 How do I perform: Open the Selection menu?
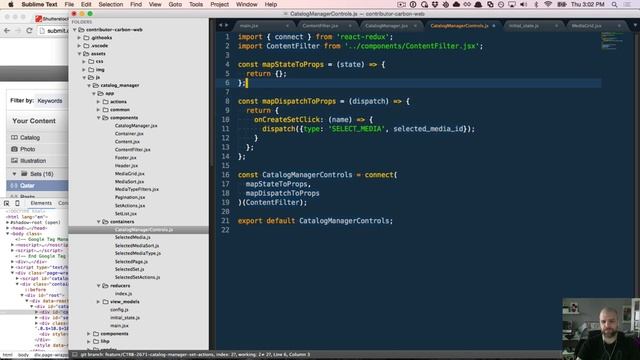click(x=111, y=4)
